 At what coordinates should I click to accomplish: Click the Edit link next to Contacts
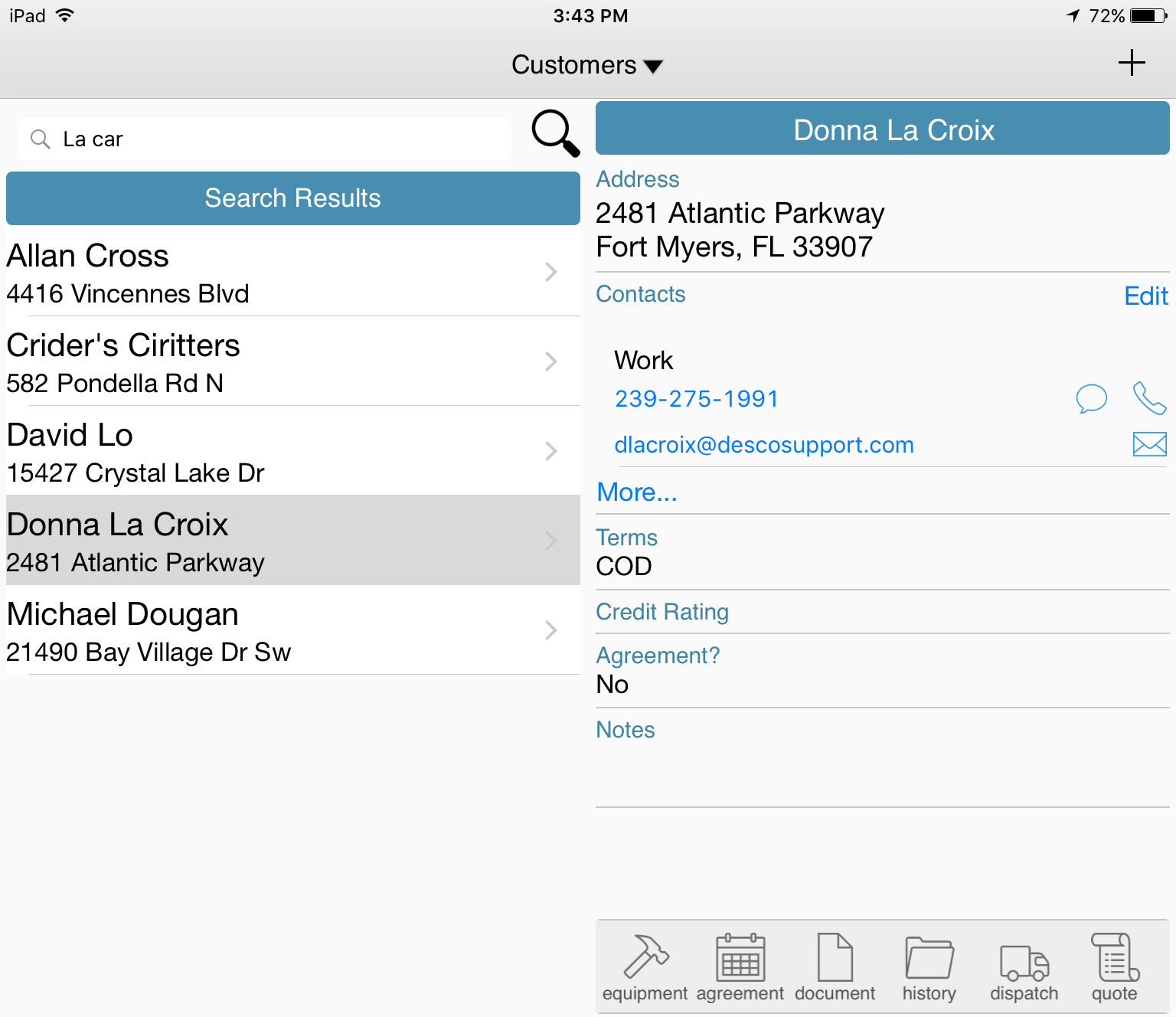pos(1145,296)
